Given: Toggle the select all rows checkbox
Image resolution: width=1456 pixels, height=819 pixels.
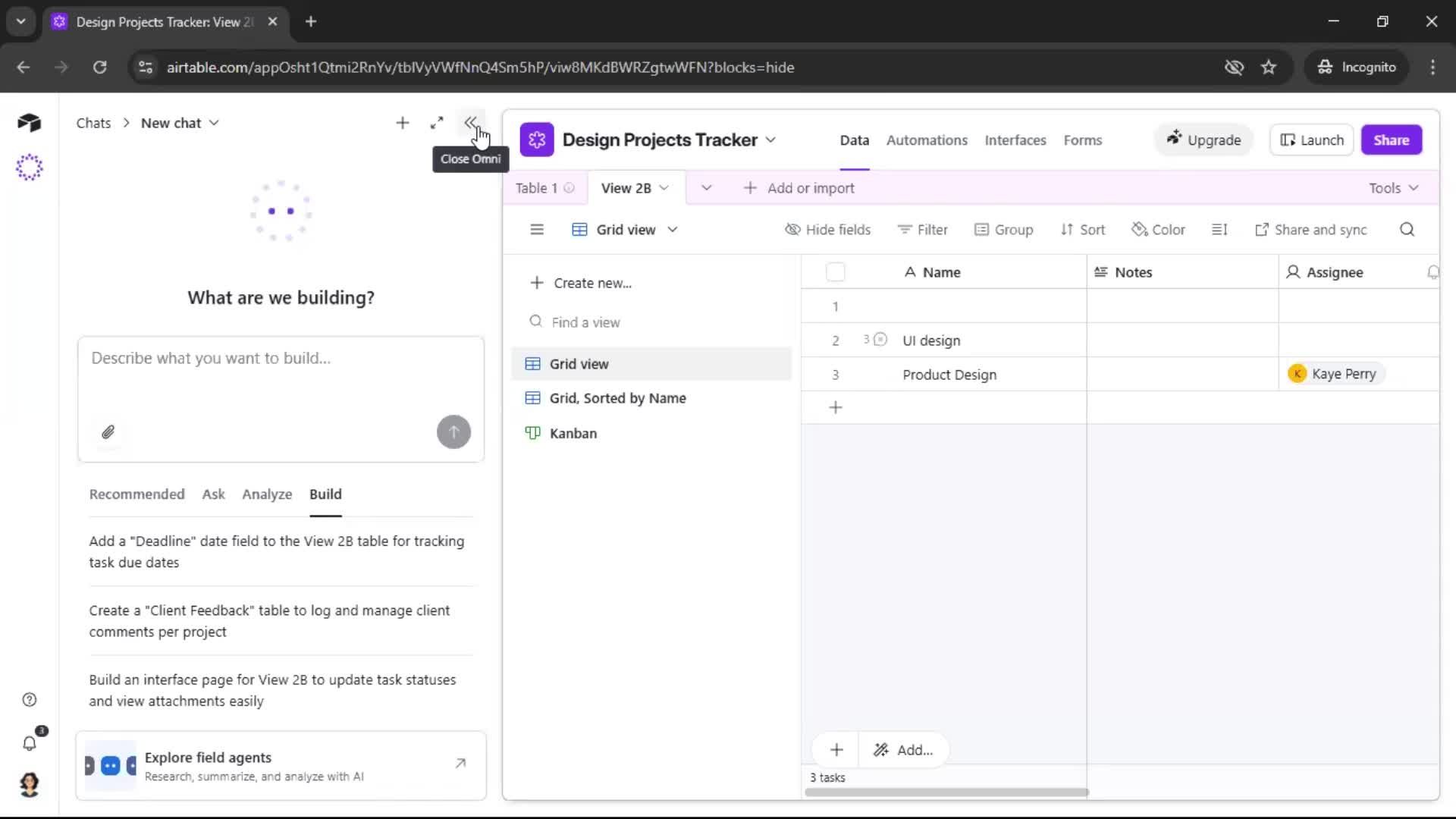Looking at the screenshot, I should pyautogui.click(x=835, y=272).
